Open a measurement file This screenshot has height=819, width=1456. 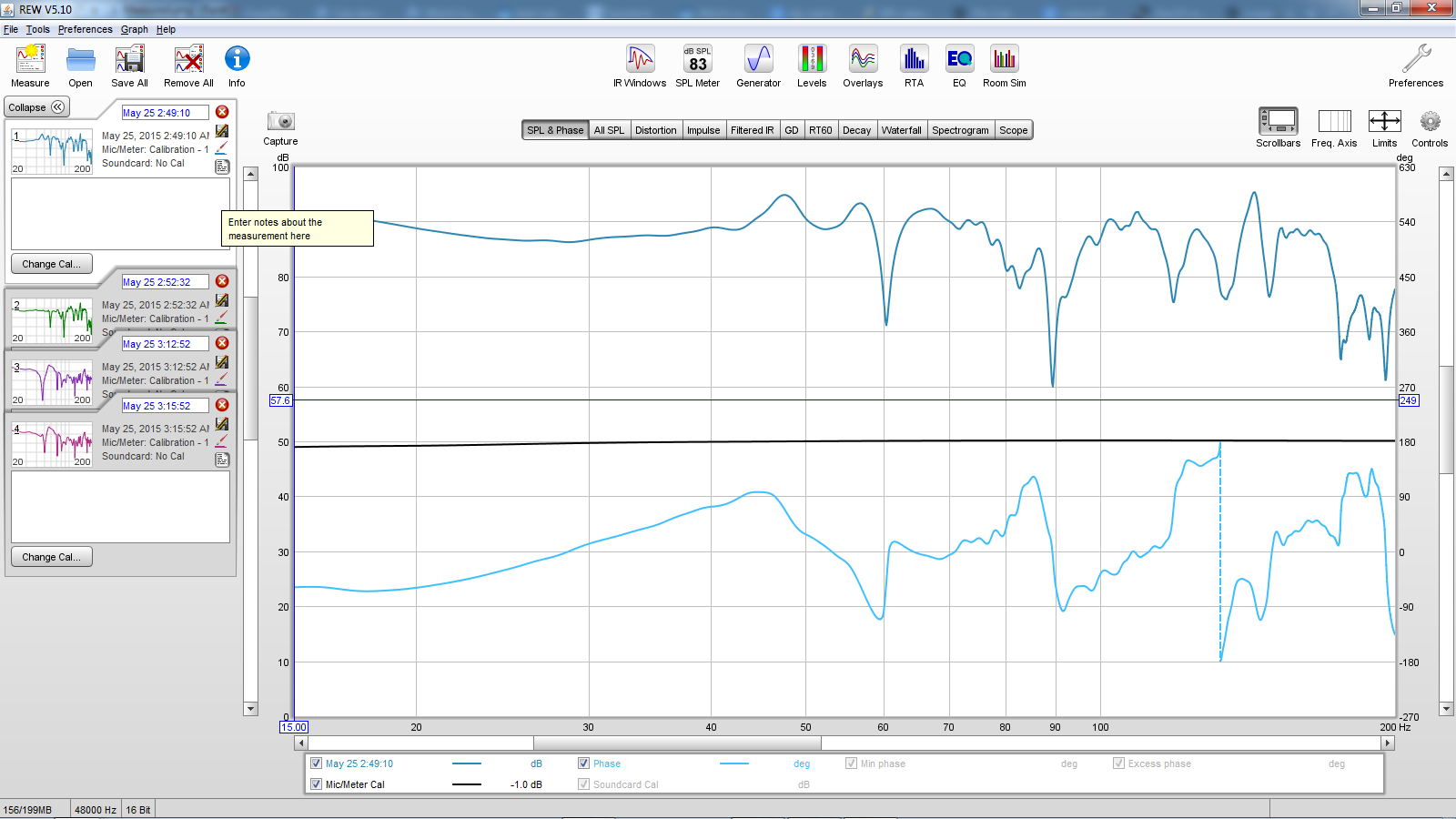point(80,66)
